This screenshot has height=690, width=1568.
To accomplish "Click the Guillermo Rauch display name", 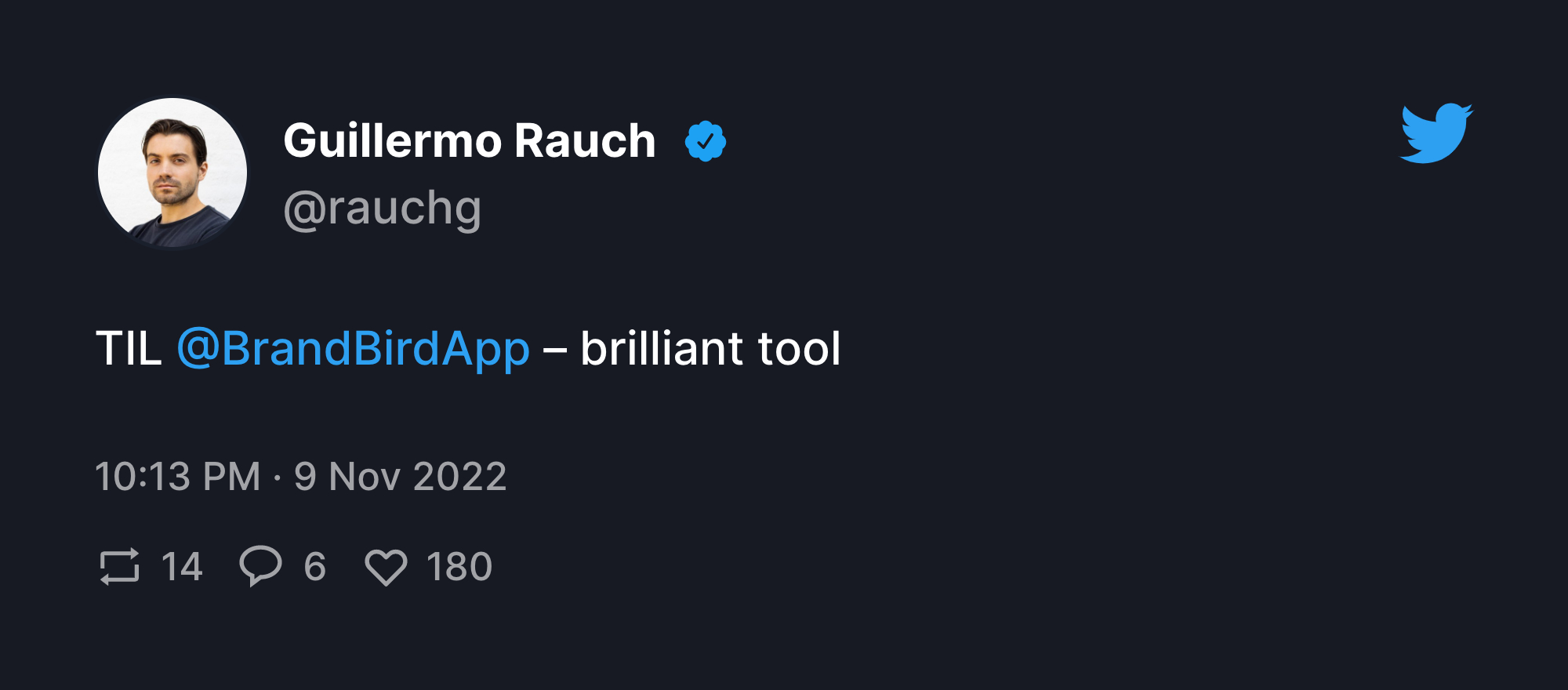I will pyautogui.click(x=469, y=141).
